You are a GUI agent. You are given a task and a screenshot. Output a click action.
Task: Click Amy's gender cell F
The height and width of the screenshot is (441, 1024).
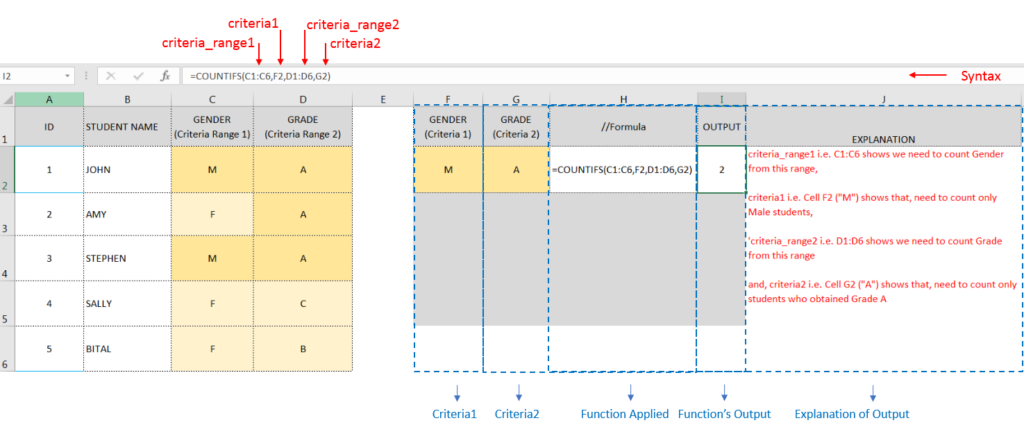(212, 214)
